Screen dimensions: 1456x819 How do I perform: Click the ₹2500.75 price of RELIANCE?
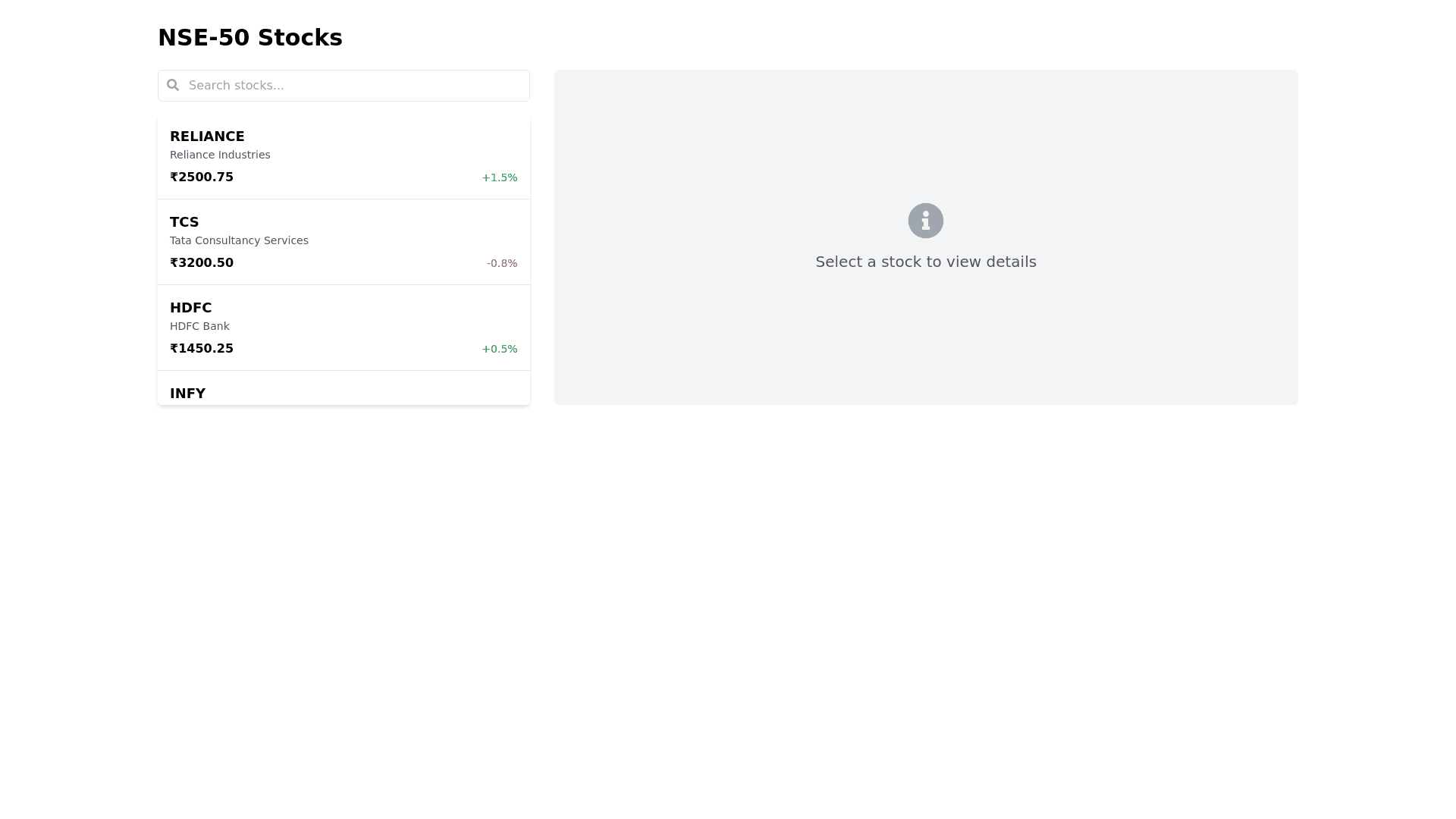(201, 177)
